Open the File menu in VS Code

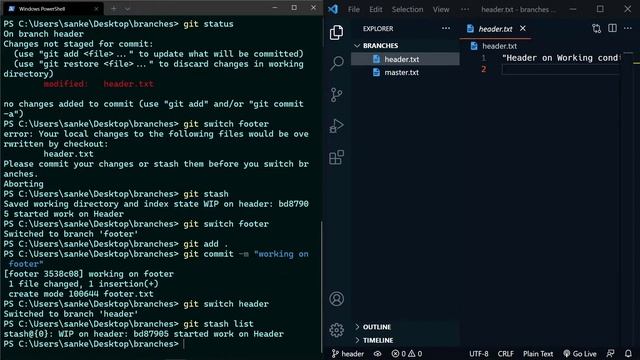click(x=353, y=9)
